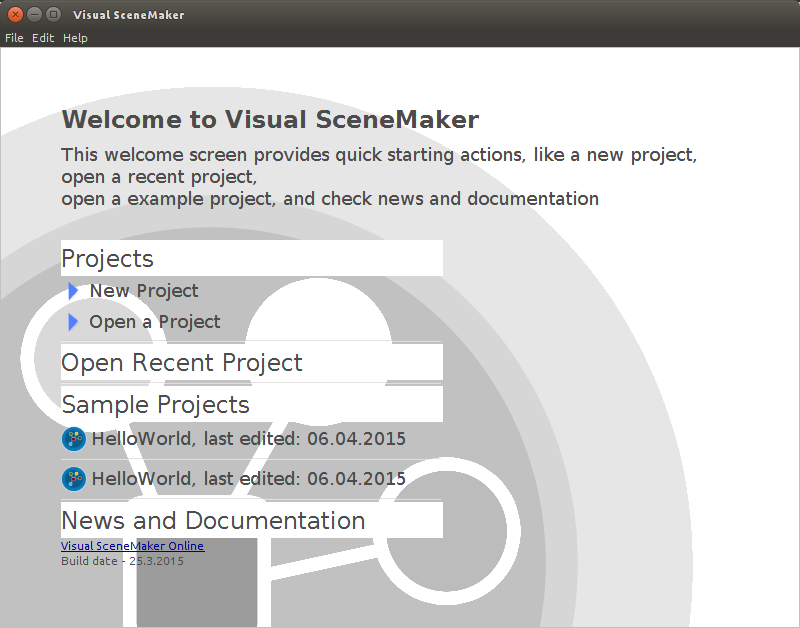Open the File menu

coord(14,38)
